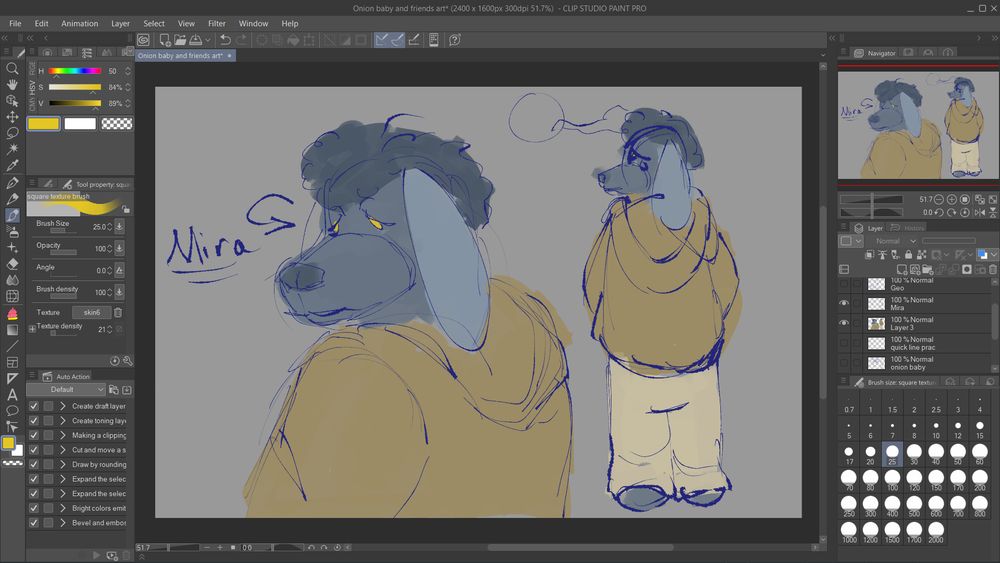Select brush size 2000 preset

[936, 532]
